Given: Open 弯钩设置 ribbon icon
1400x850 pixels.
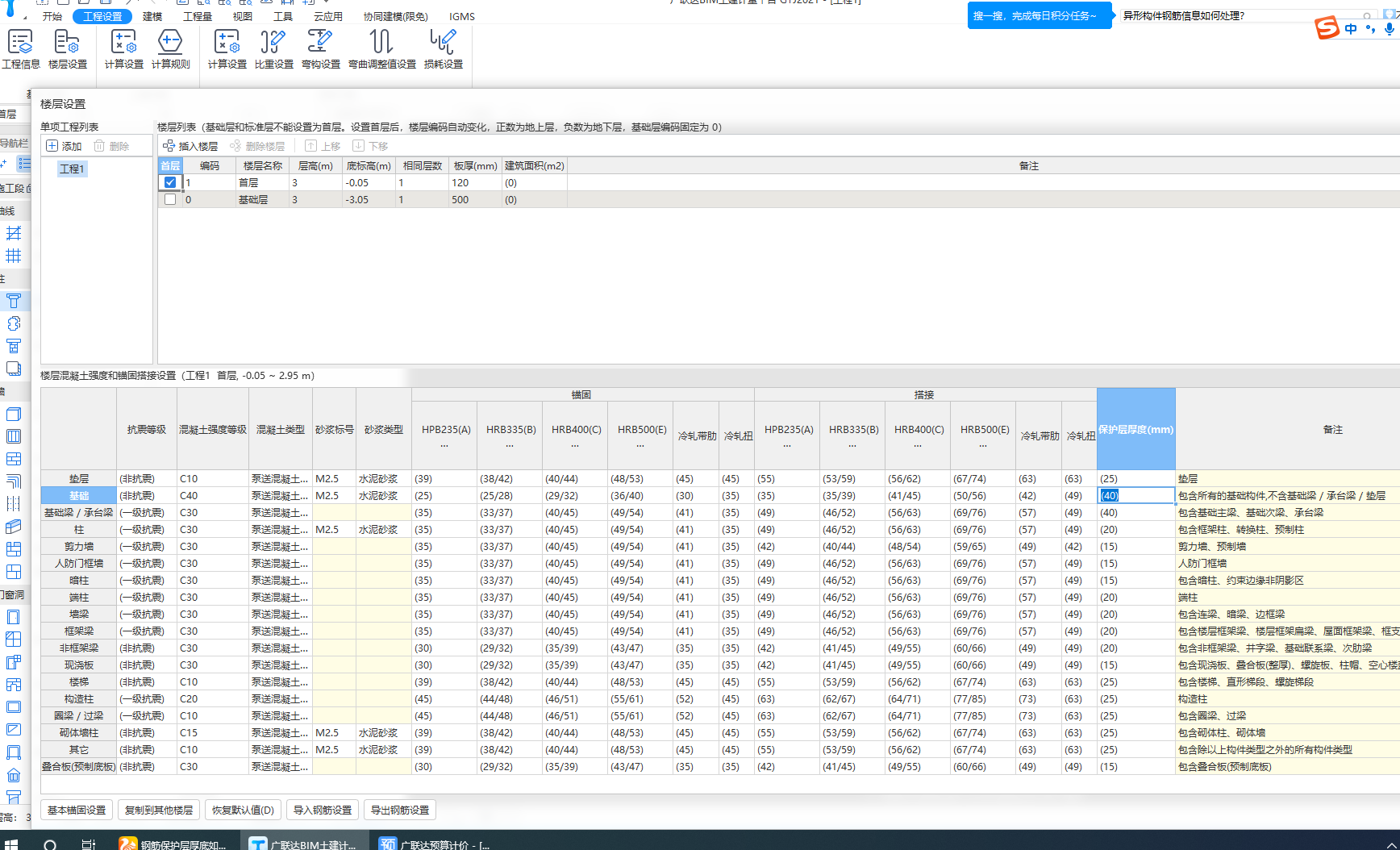Looking at the screenshot, I should pos(320,49).
